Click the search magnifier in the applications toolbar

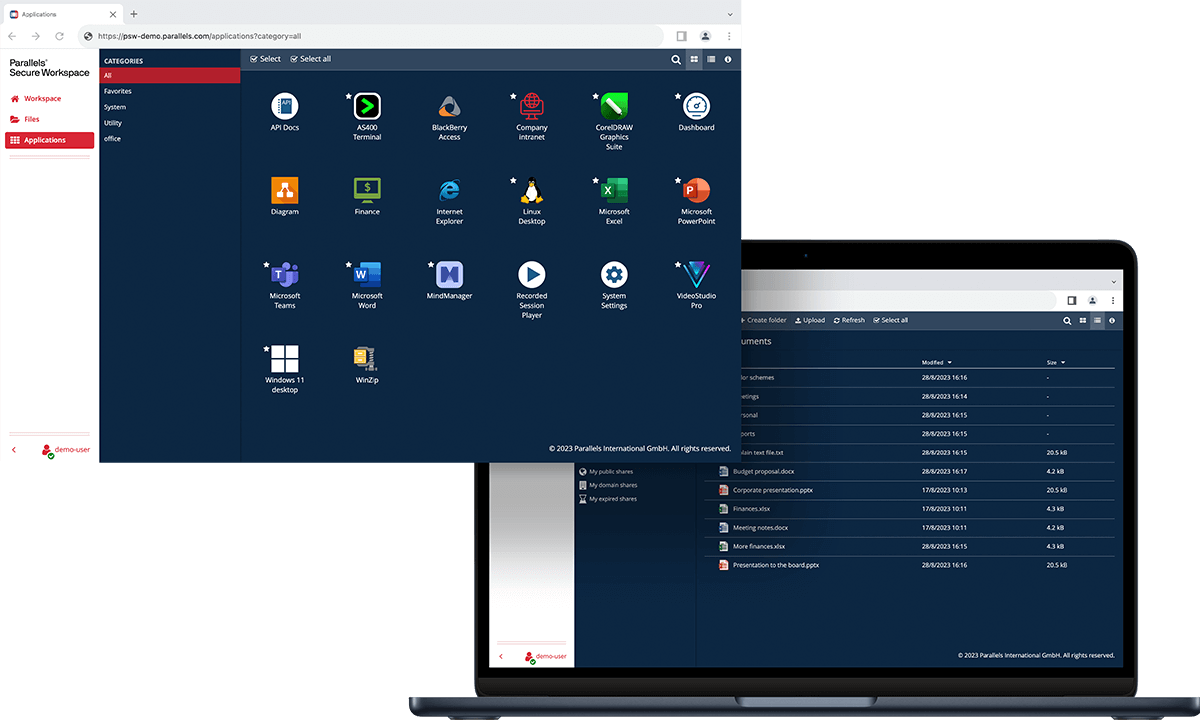tap(676, 60)
